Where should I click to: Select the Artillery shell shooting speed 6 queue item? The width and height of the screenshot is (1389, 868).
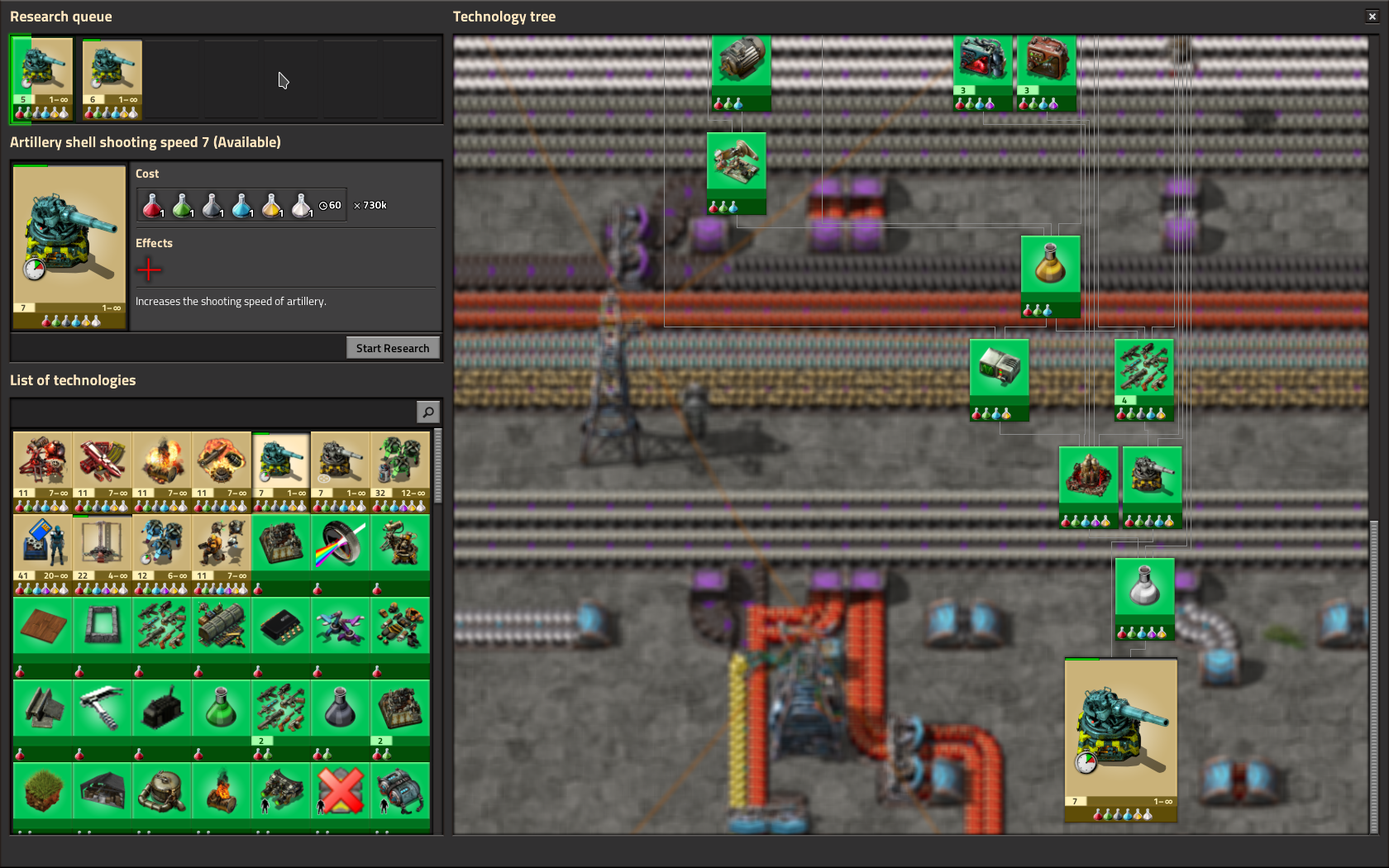tap(112, 79)
